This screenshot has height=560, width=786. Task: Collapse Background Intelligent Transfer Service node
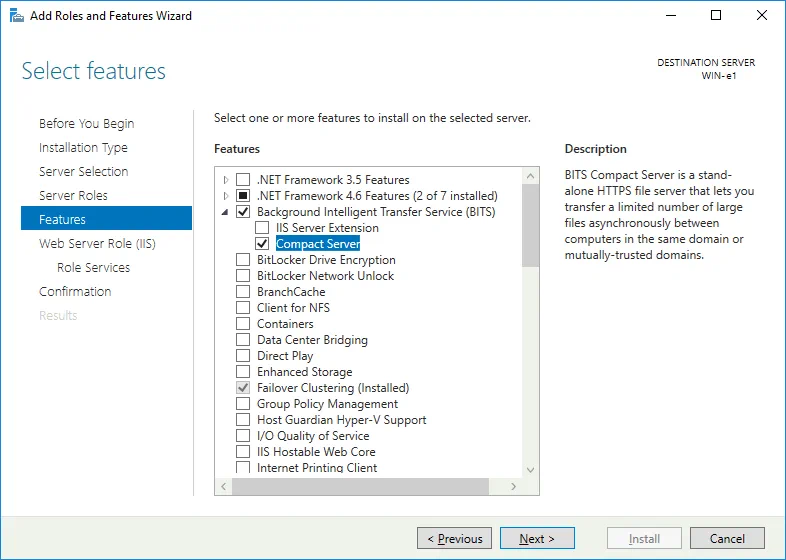coord(226,212)
